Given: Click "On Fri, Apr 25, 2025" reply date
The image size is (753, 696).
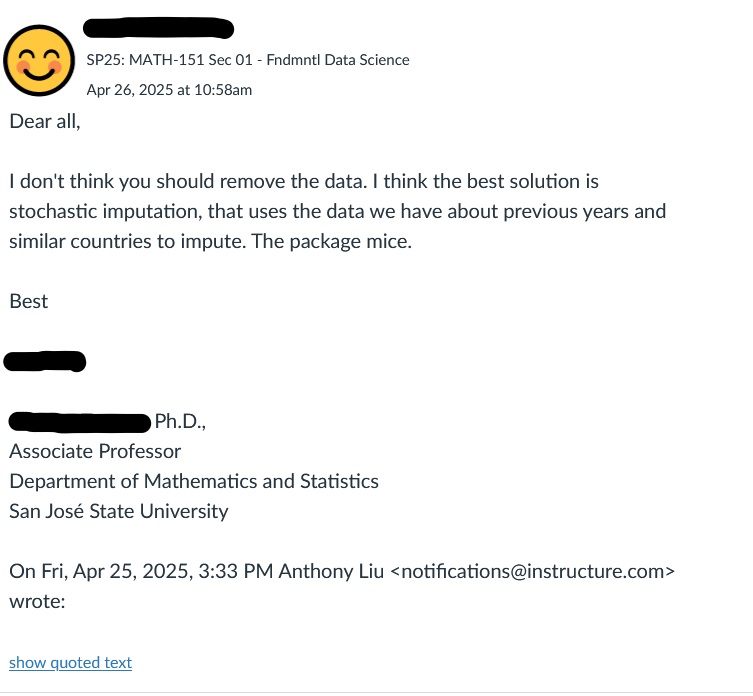Looking at the screenshot, I should [x=101, y=571].
